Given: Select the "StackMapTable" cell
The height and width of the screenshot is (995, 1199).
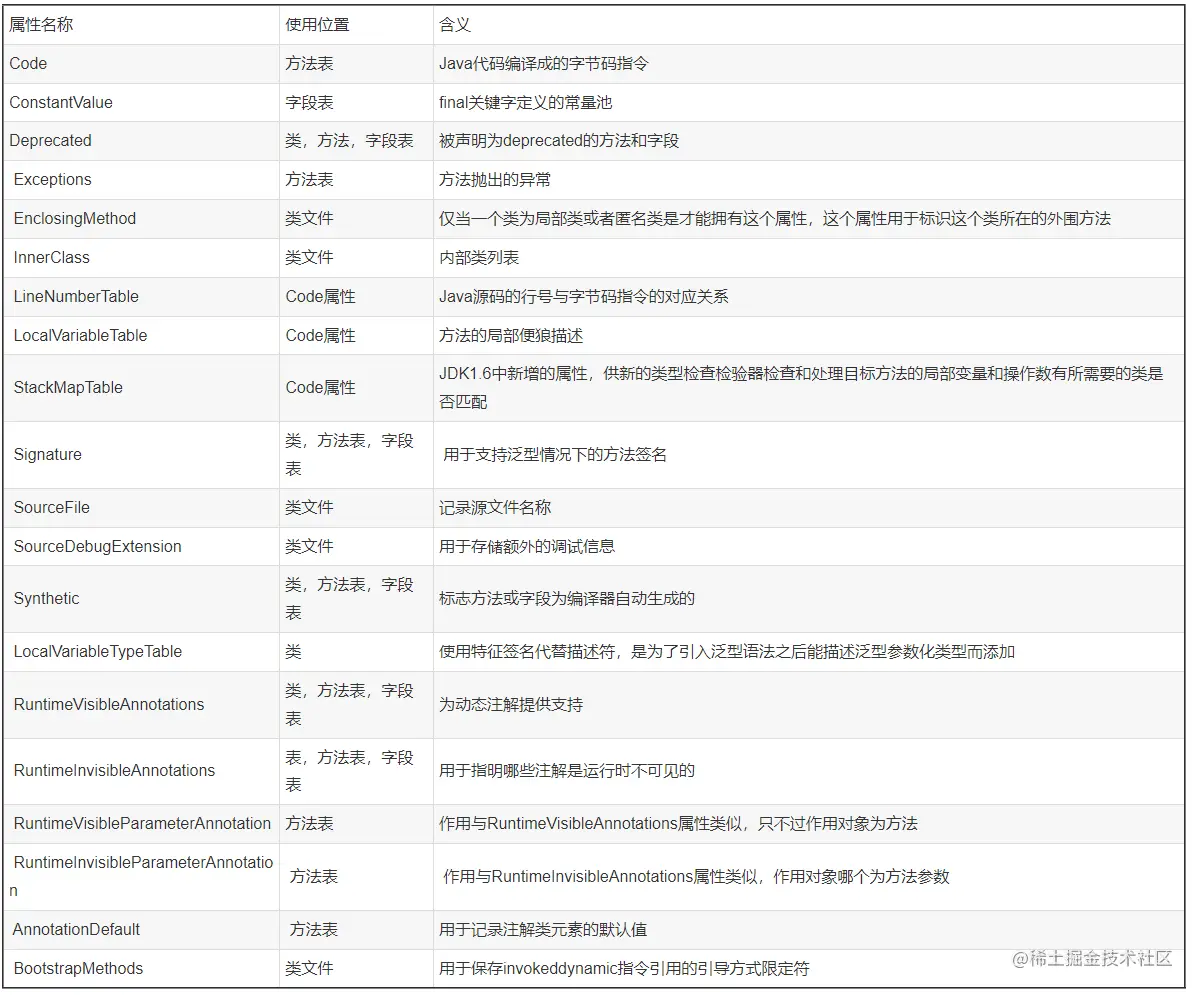Looking at the screenshot, I should [x=141, y=388].
